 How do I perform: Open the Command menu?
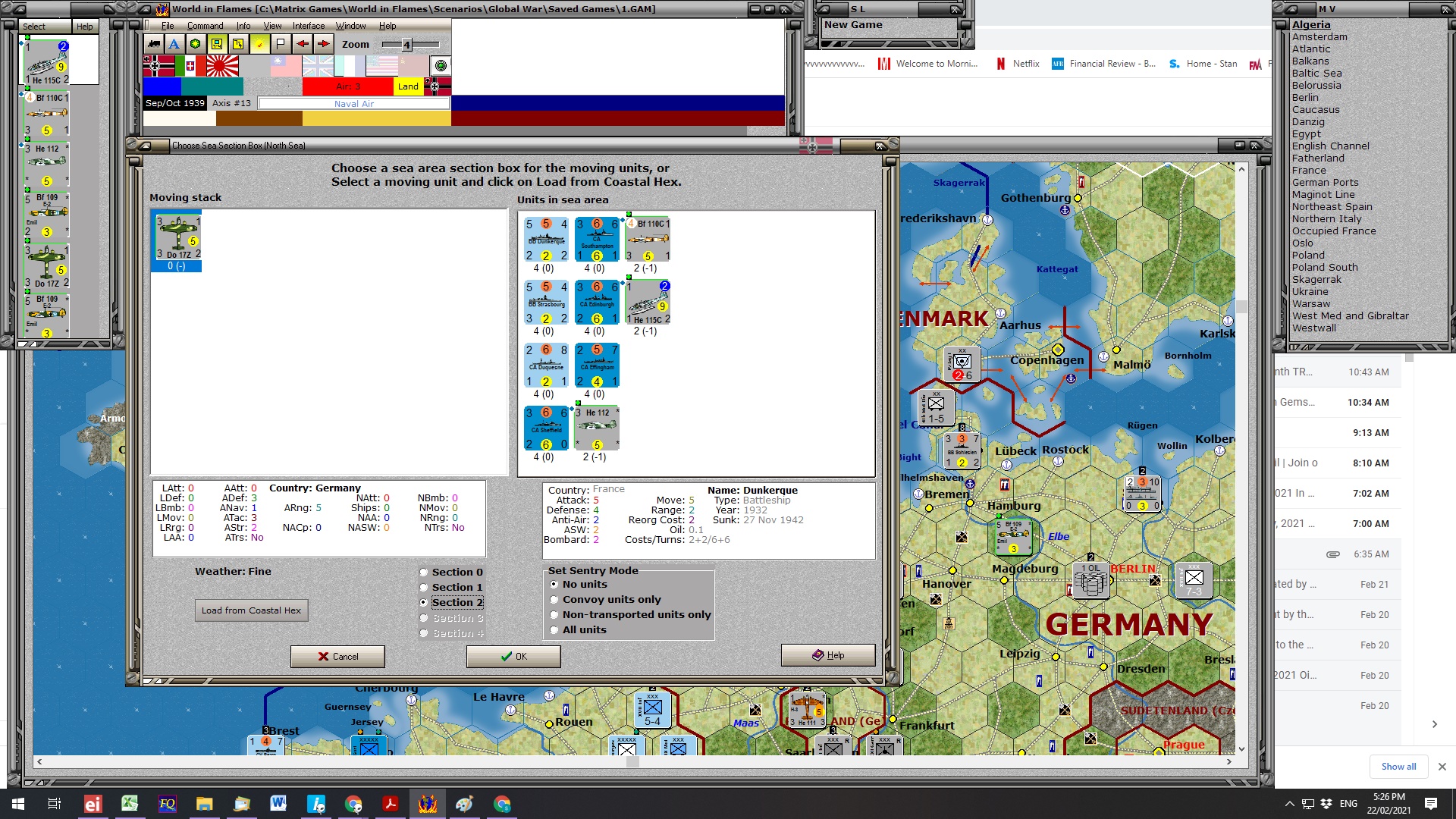(205, 25)
